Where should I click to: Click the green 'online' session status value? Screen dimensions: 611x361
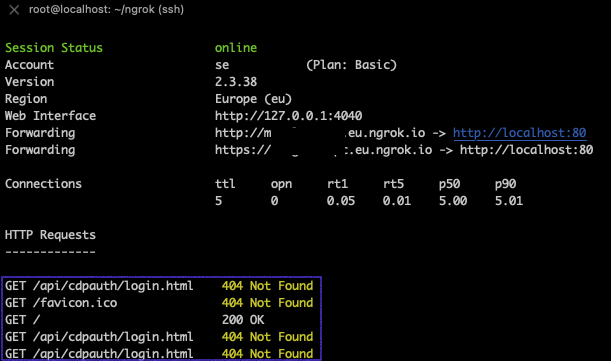pyautogui.click(x=236, y=48)
